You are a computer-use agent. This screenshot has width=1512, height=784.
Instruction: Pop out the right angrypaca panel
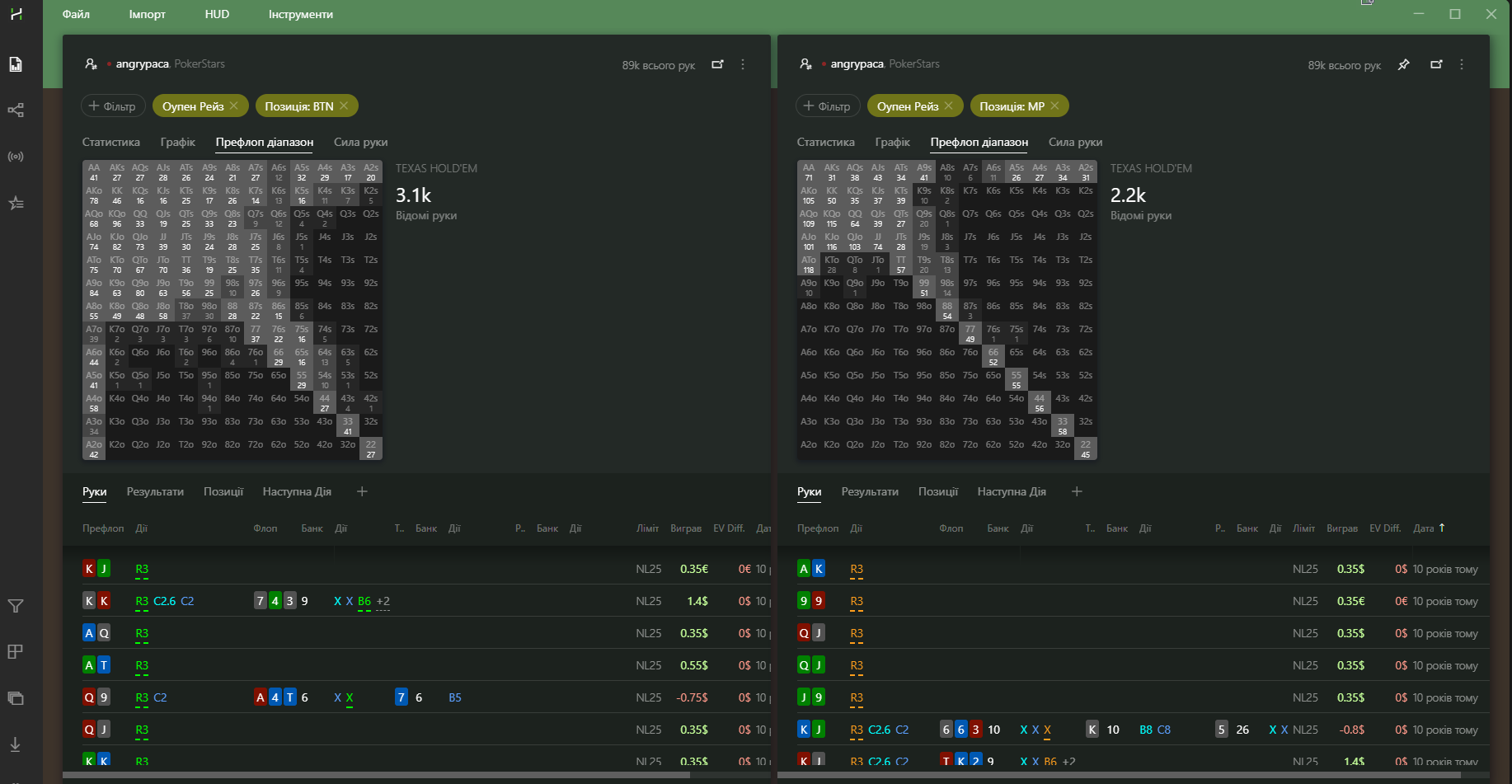click(x=1436, y=64)
